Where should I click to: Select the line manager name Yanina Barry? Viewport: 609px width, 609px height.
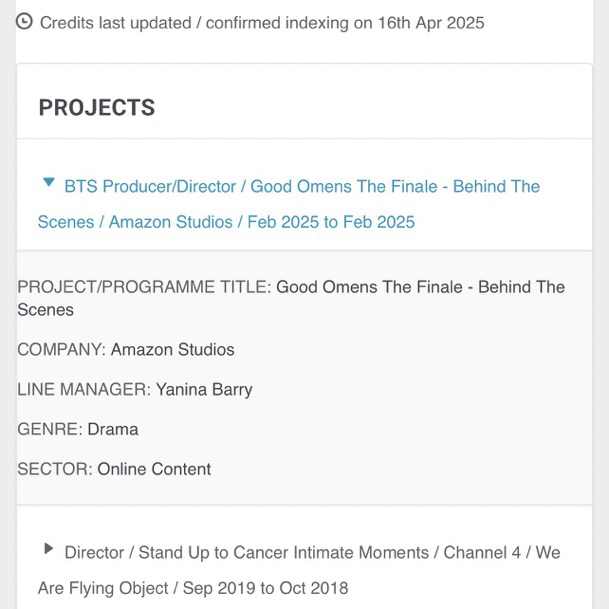click(x=204, y=390)
